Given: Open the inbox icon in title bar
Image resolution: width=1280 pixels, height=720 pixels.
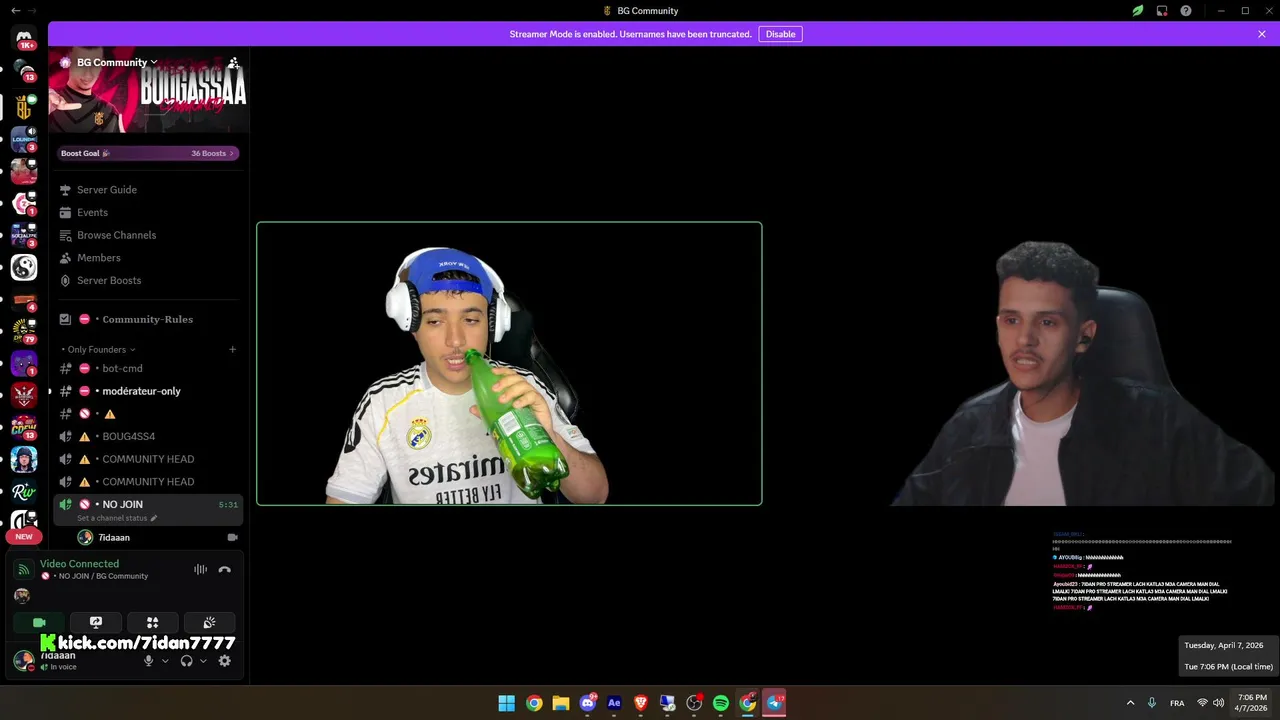Looking at the screenshot, I should pyautogui.click(x=1162, y=11).
